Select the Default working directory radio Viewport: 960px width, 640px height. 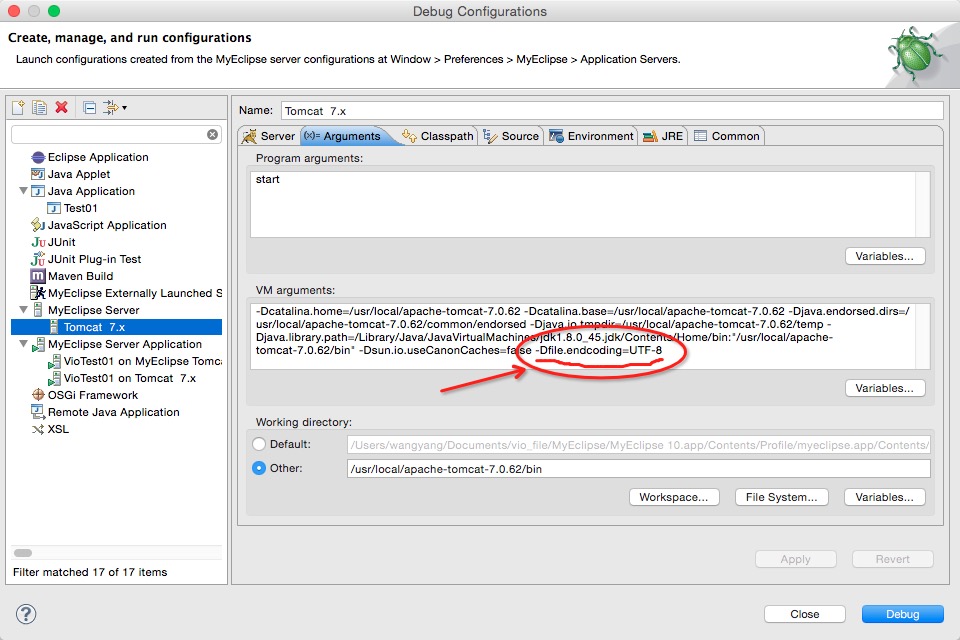tap(259, 444)
